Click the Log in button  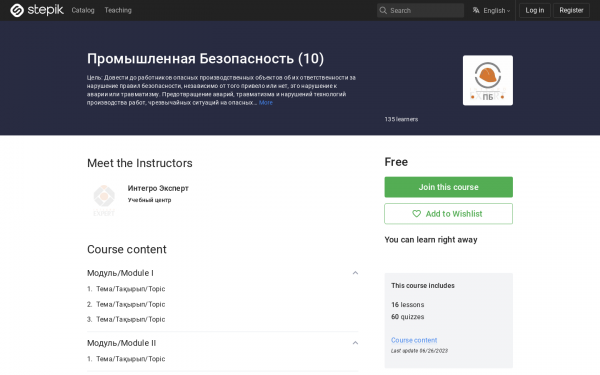[535, 10]
